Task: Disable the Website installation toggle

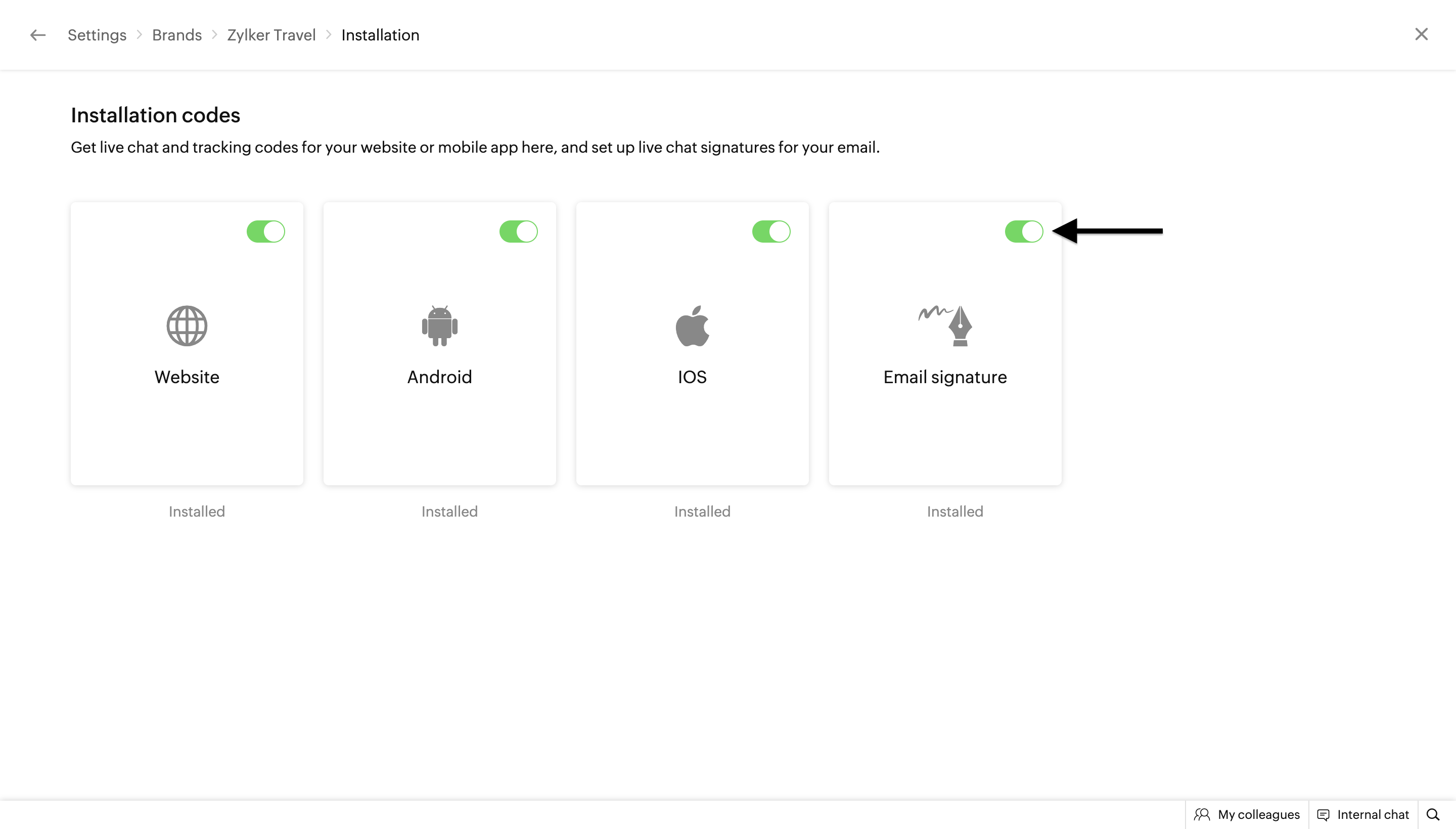Action: pyautogui.click(x=266, y=232)
